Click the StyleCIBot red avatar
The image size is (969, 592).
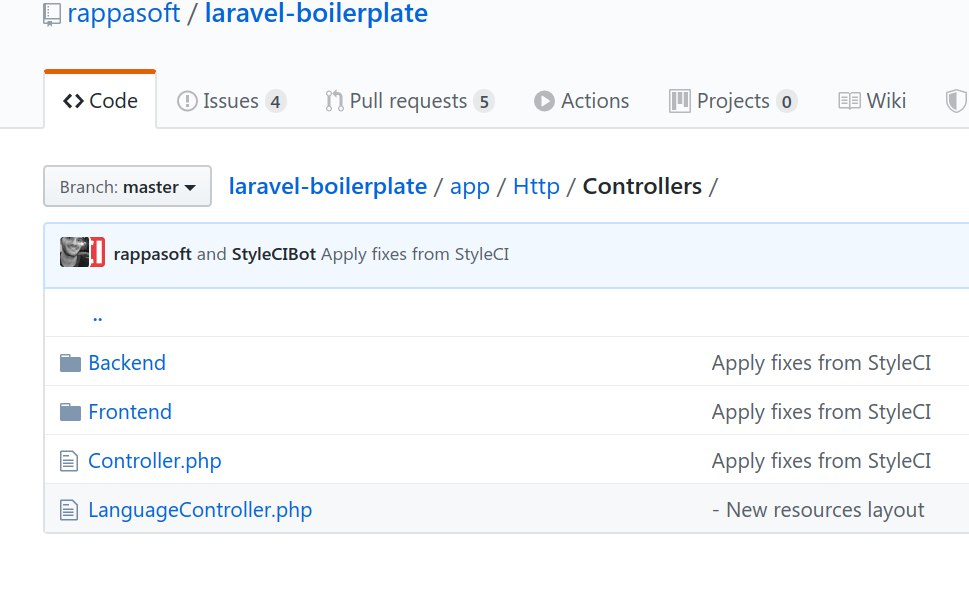click(98, 252)
